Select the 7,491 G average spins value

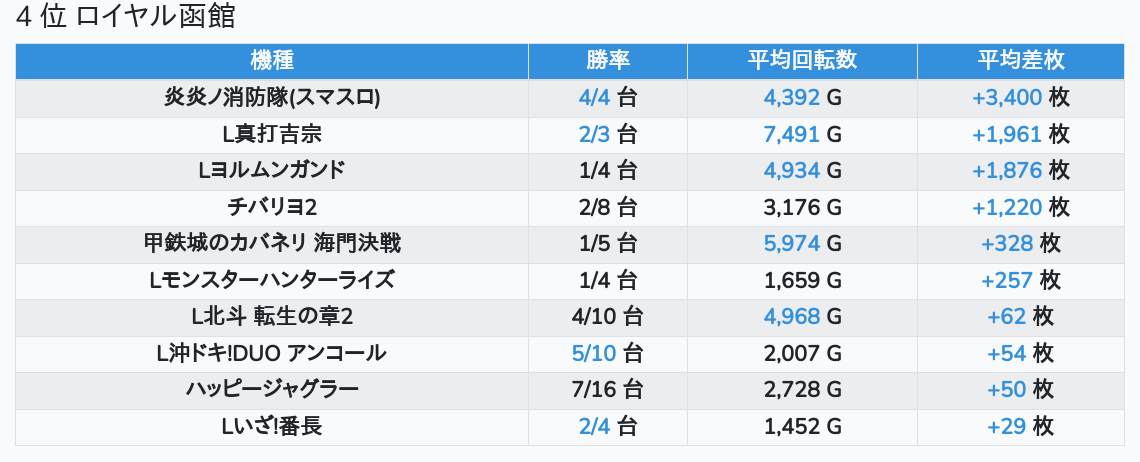tap(802, 134)
